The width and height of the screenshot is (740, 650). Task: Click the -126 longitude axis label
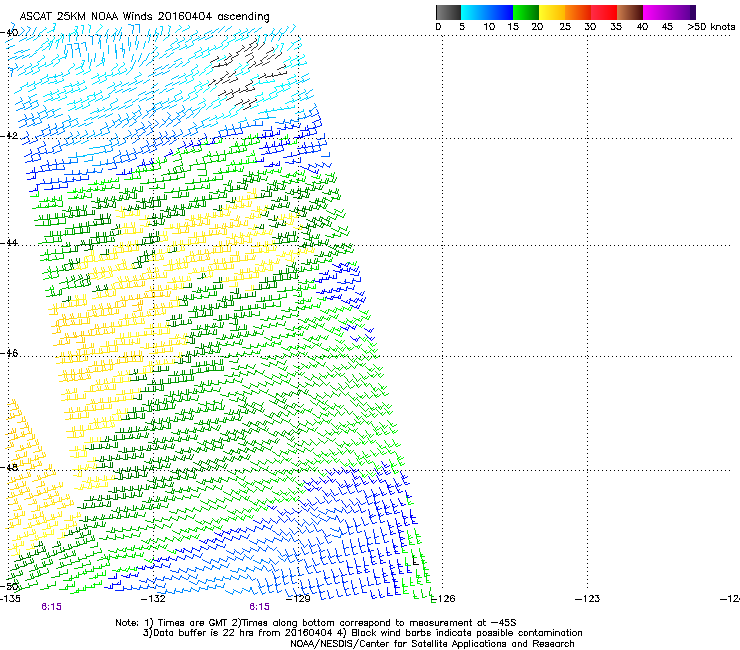(x=444, y=599)
